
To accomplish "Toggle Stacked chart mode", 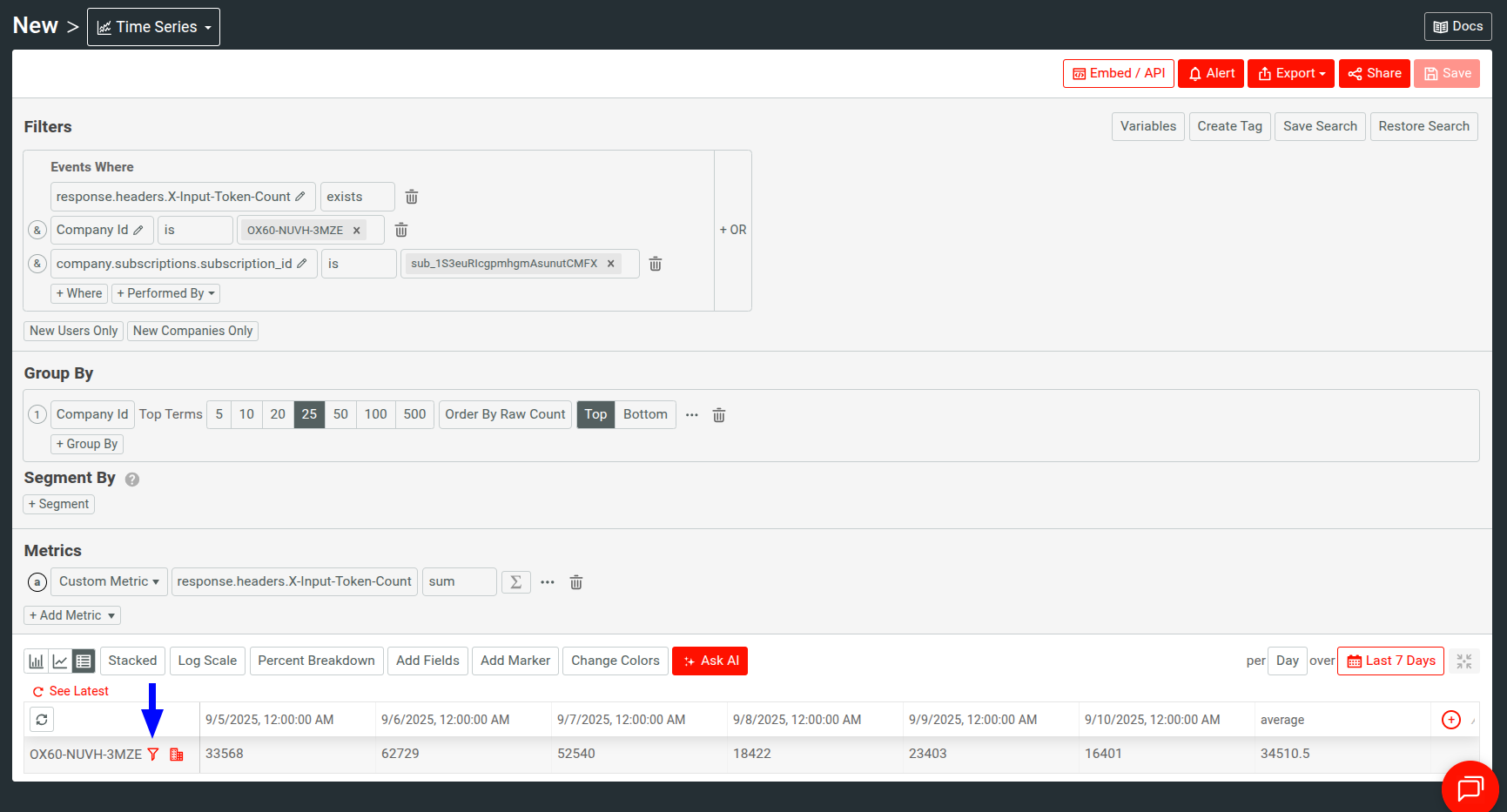I will coord(132,661).
